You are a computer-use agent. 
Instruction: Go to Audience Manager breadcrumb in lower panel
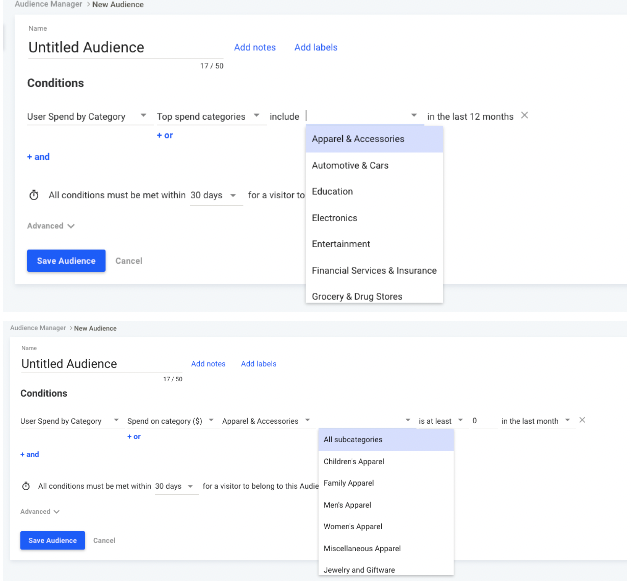coord(38,328)
